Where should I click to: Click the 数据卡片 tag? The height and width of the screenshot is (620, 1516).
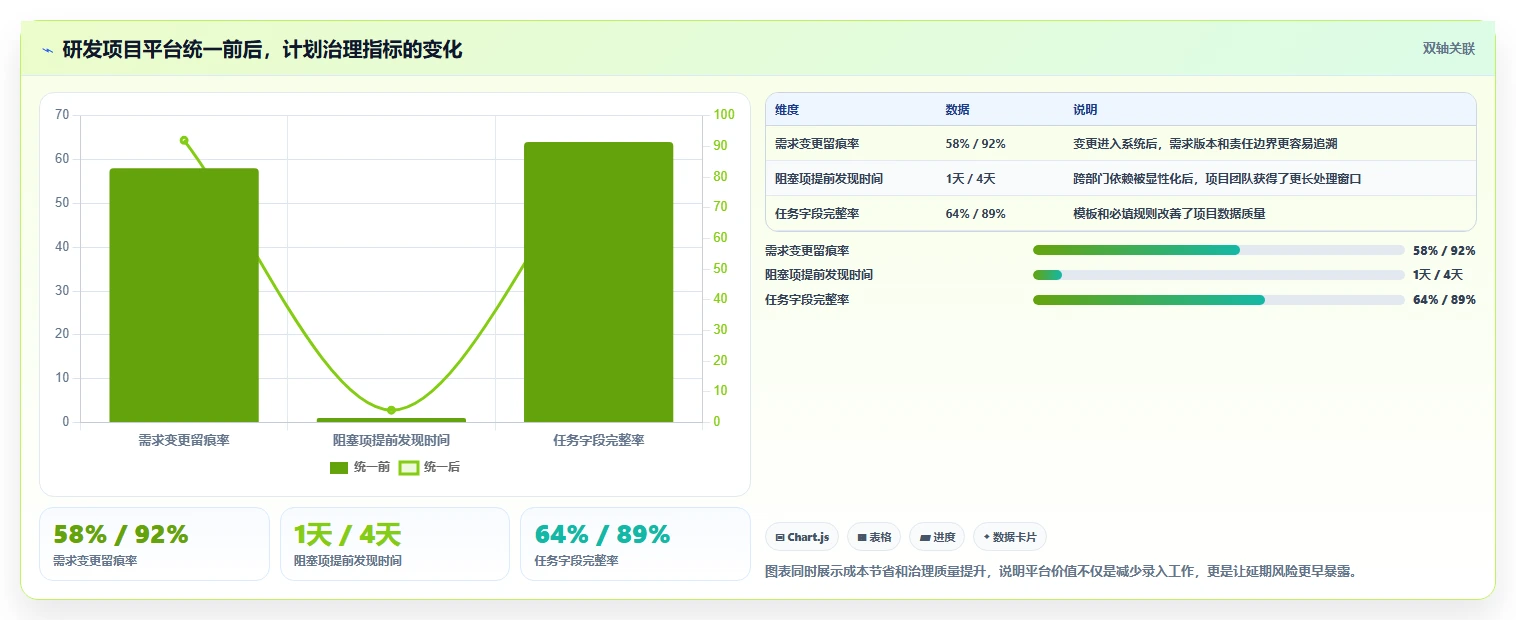(x=1010, y=537)
